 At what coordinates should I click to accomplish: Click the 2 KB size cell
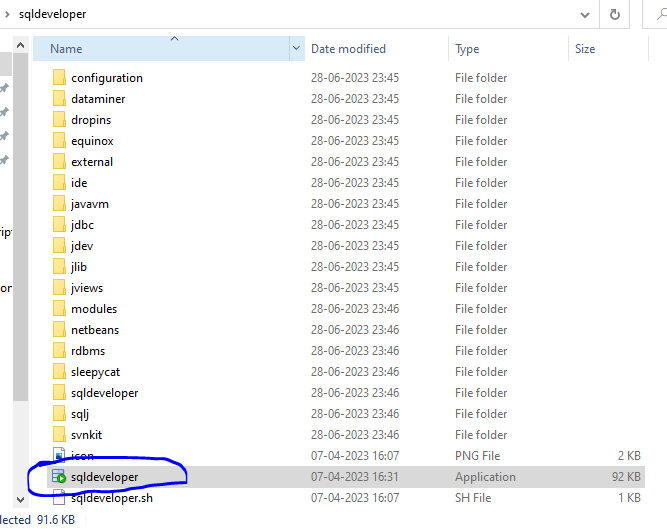pos(629,455)
